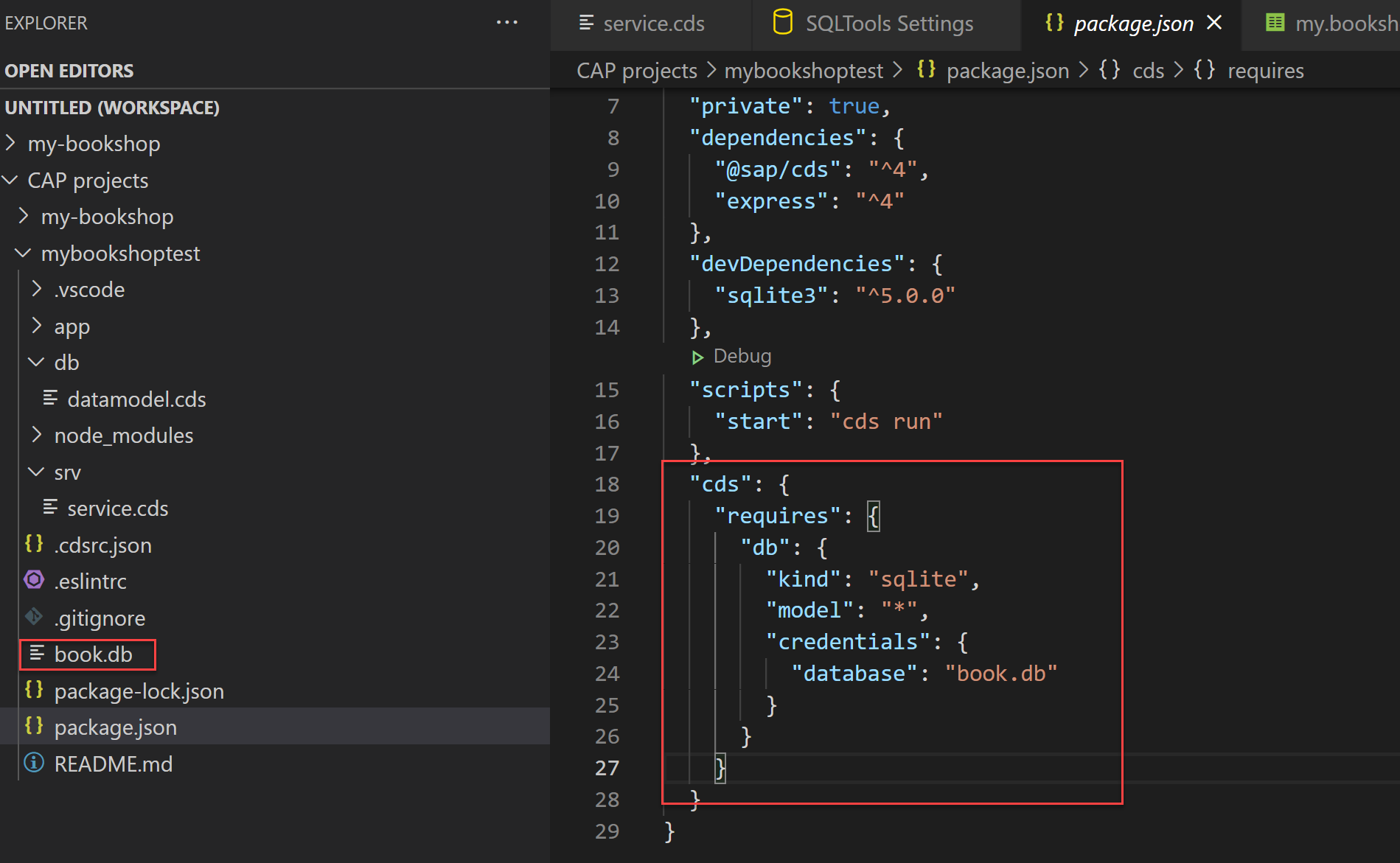Open package-lock.json from the explorer
Viewport: 1400px width, 863px height.
(139, 691)
